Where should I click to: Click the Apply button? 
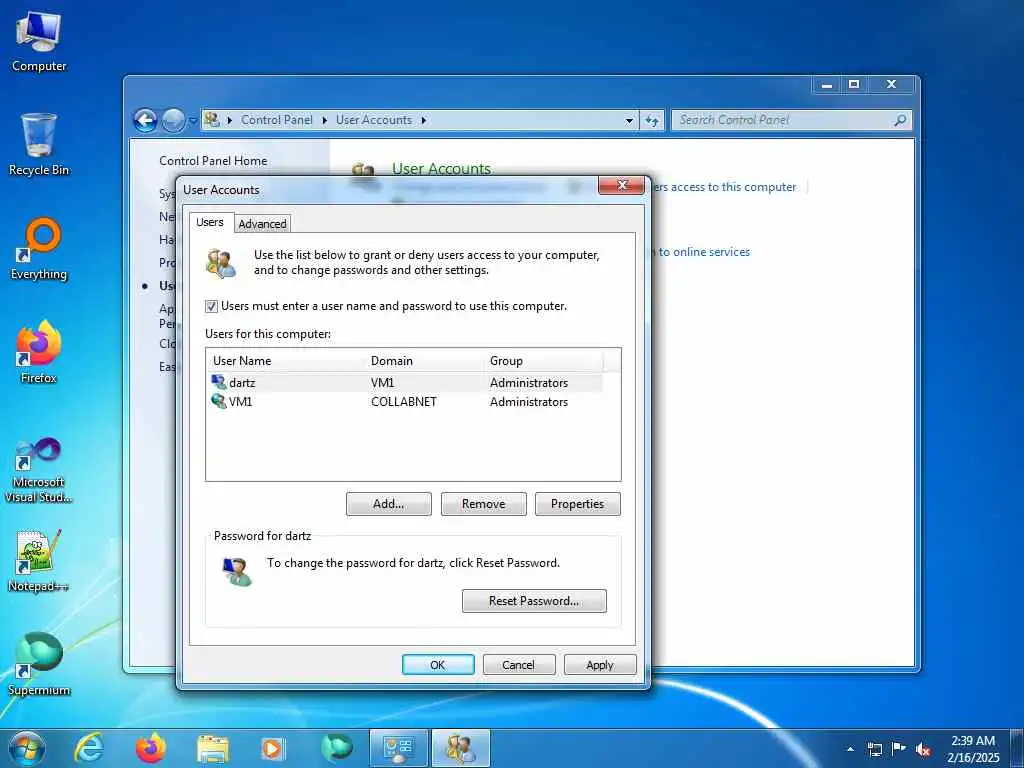tap(600, 665)
